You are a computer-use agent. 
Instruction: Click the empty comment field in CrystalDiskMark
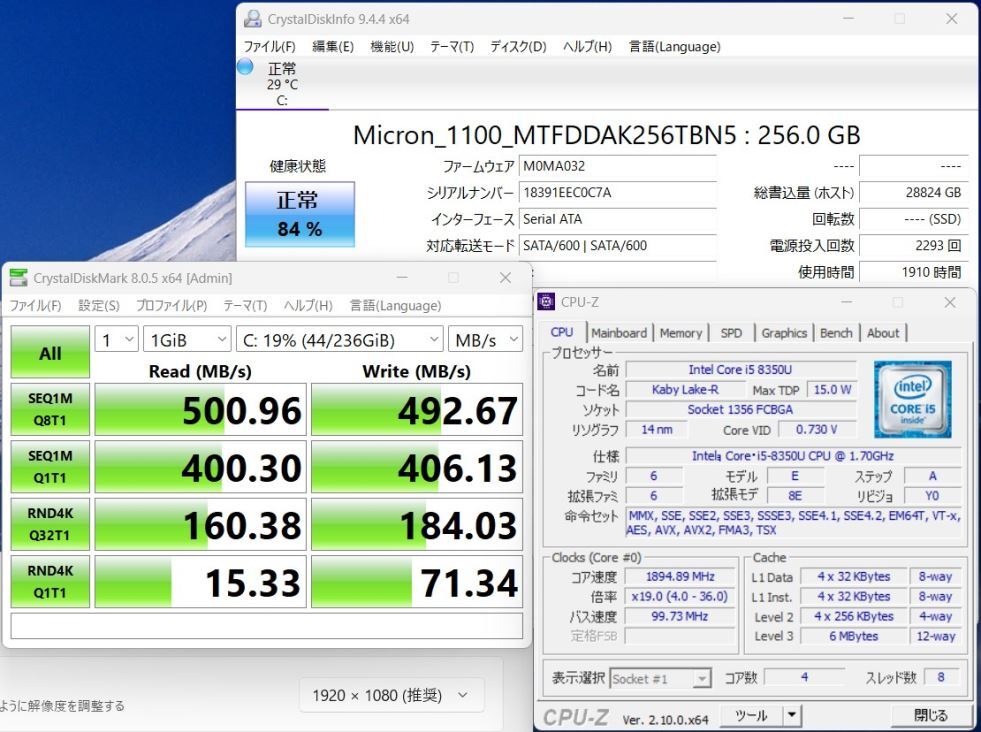coord(267,626)
